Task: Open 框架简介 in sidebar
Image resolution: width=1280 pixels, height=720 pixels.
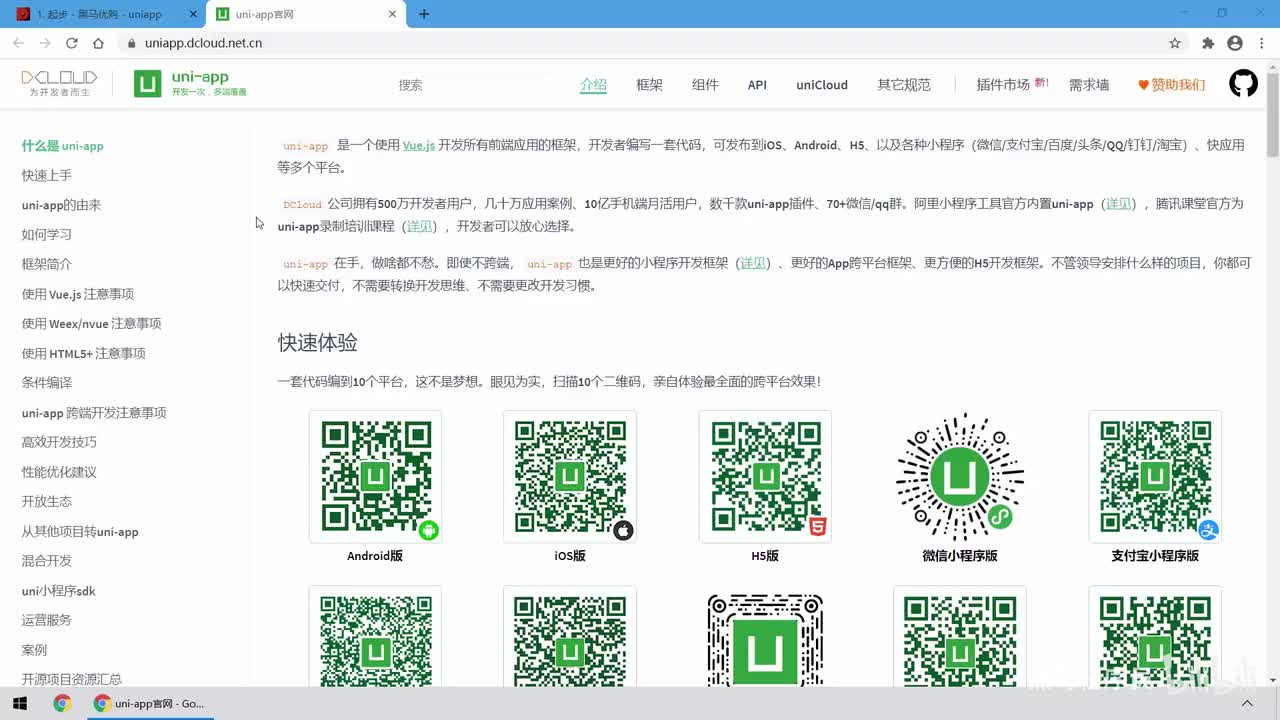Action: point(47,264)
